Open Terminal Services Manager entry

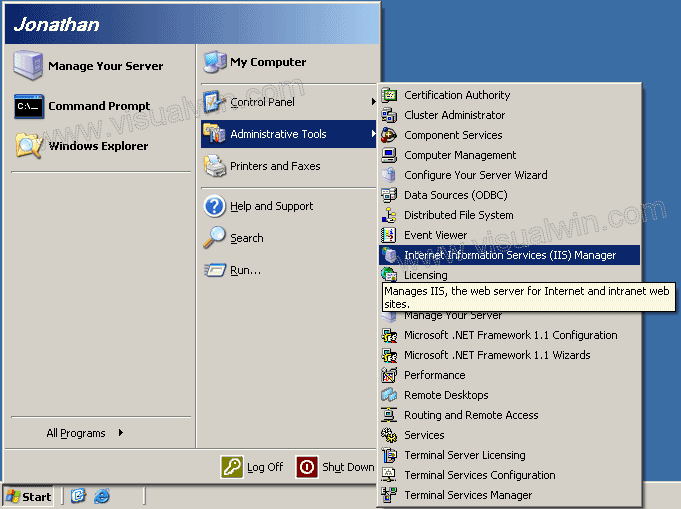pos(509,495)
